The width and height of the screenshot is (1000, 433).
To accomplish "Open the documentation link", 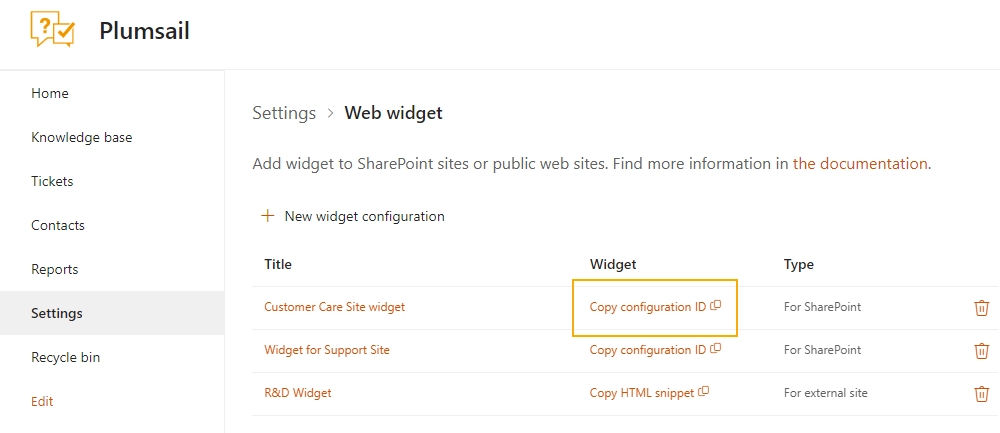I will pyautogui.click(x=860, y=164).
